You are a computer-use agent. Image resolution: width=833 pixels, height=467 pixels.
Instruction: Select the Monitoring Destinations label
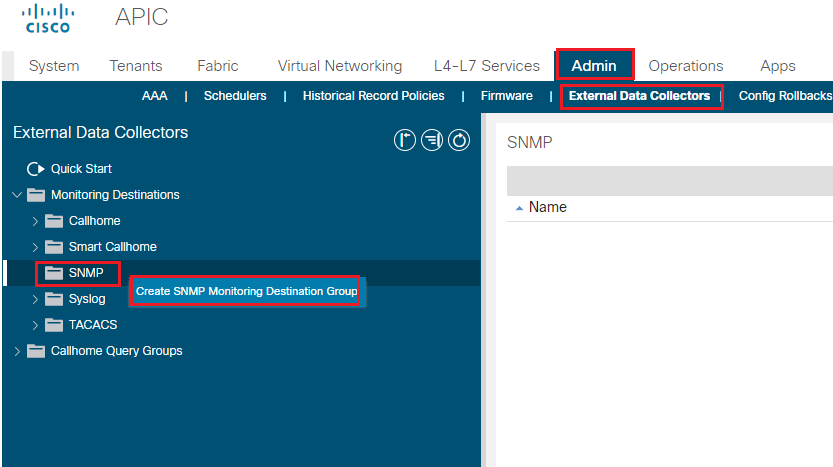(x=115, y=195)
